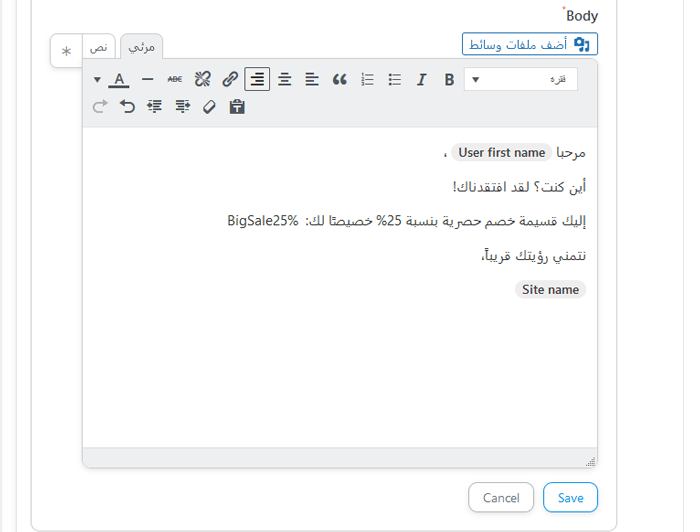700x532 pixels.
Task: Redo the last edit
Action: tap(100, 107)
